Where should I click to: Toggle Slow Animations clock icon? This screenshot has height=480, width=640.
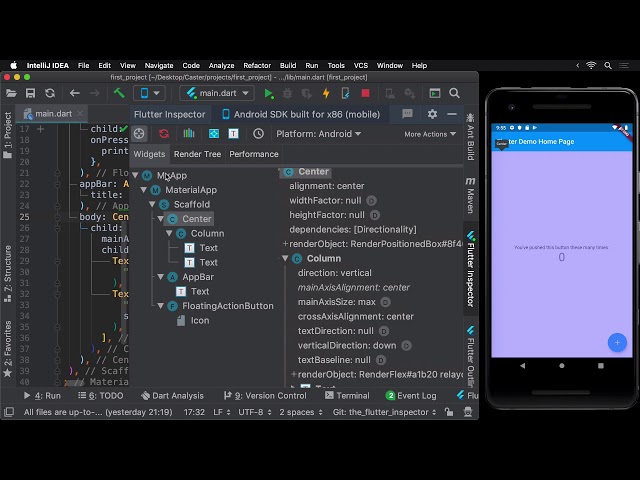[x=258, y=133]
